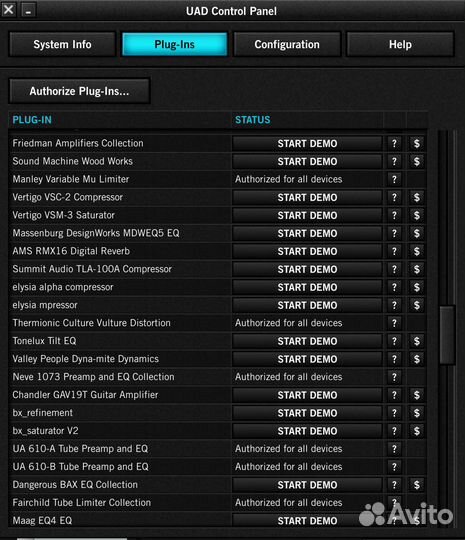
Task: Start demo for bx_refinement
Action: [307, 413]
